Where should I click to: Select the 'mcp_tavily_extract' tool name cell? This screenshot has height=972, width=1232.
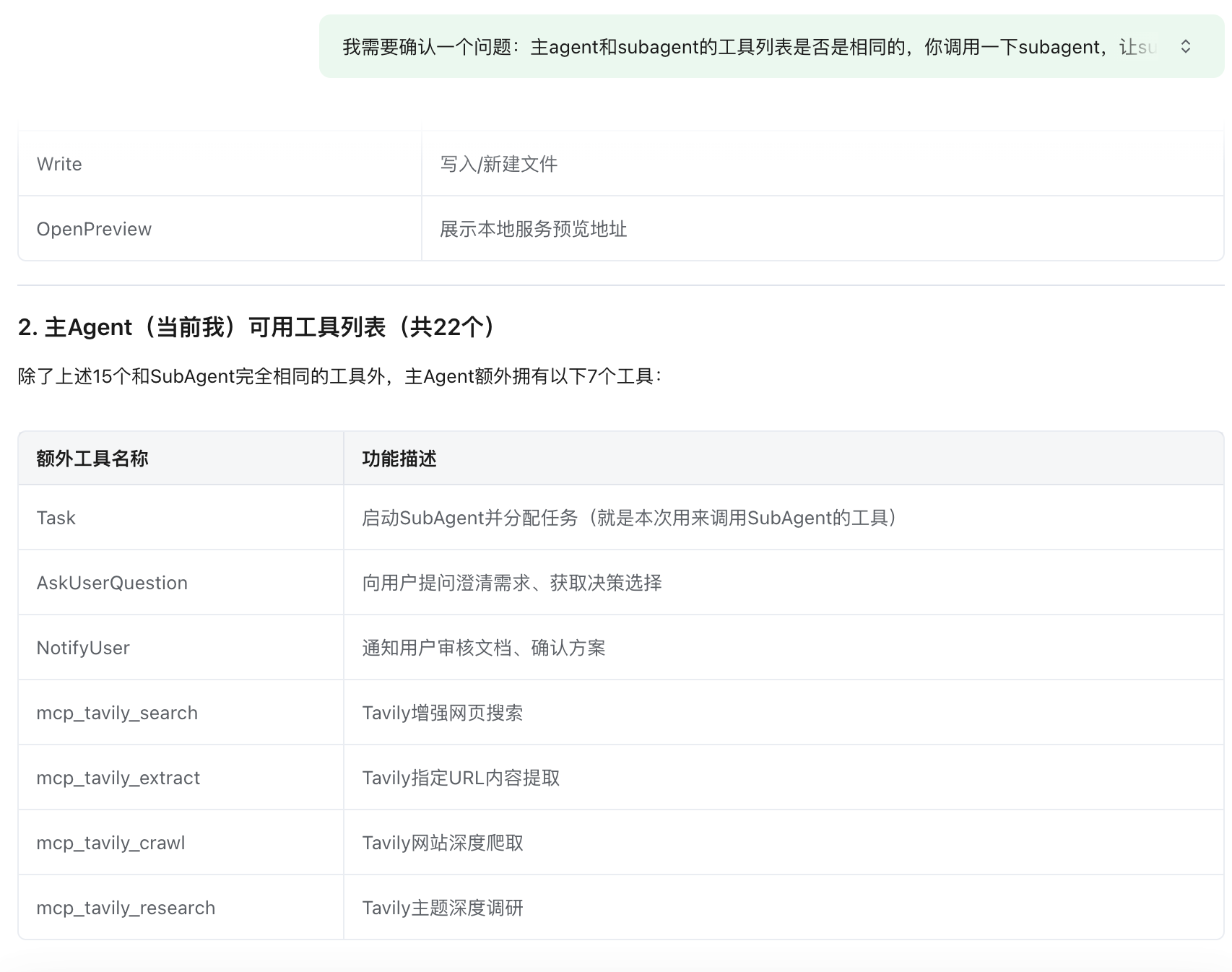(181, 778)
